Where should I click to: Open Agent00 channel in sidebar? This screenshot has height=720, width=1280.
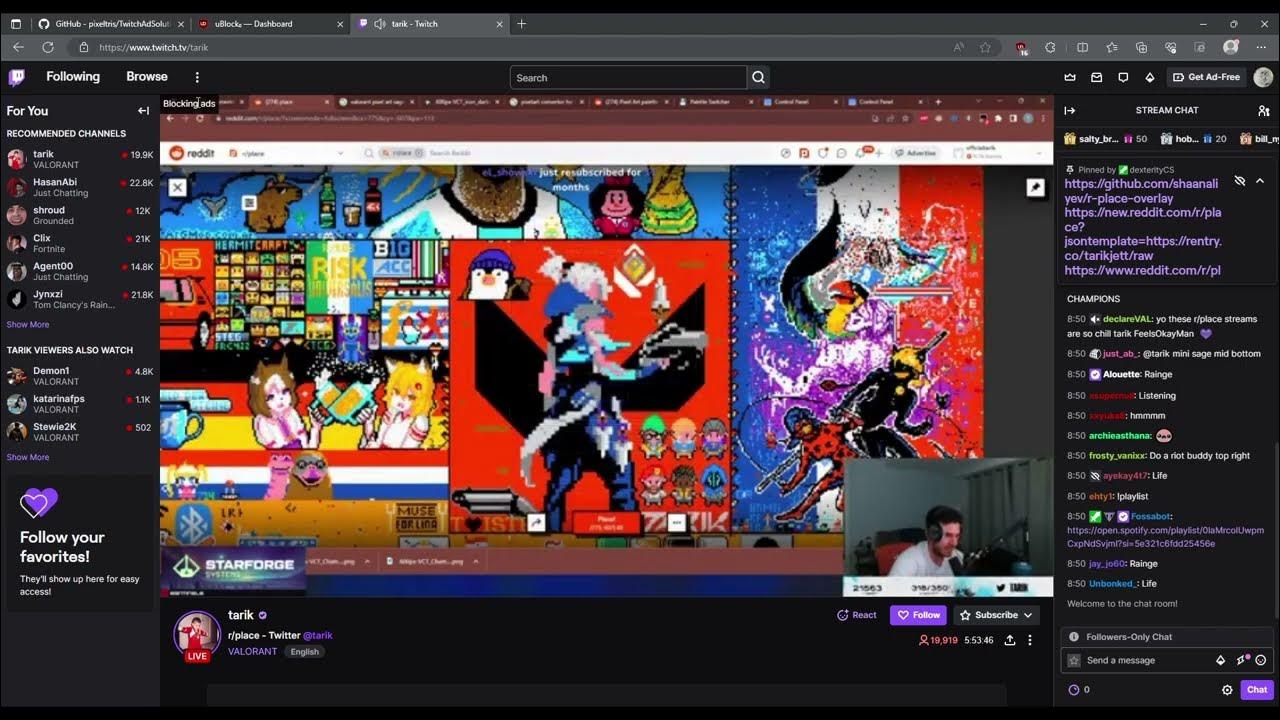click(x=80, y=271)
